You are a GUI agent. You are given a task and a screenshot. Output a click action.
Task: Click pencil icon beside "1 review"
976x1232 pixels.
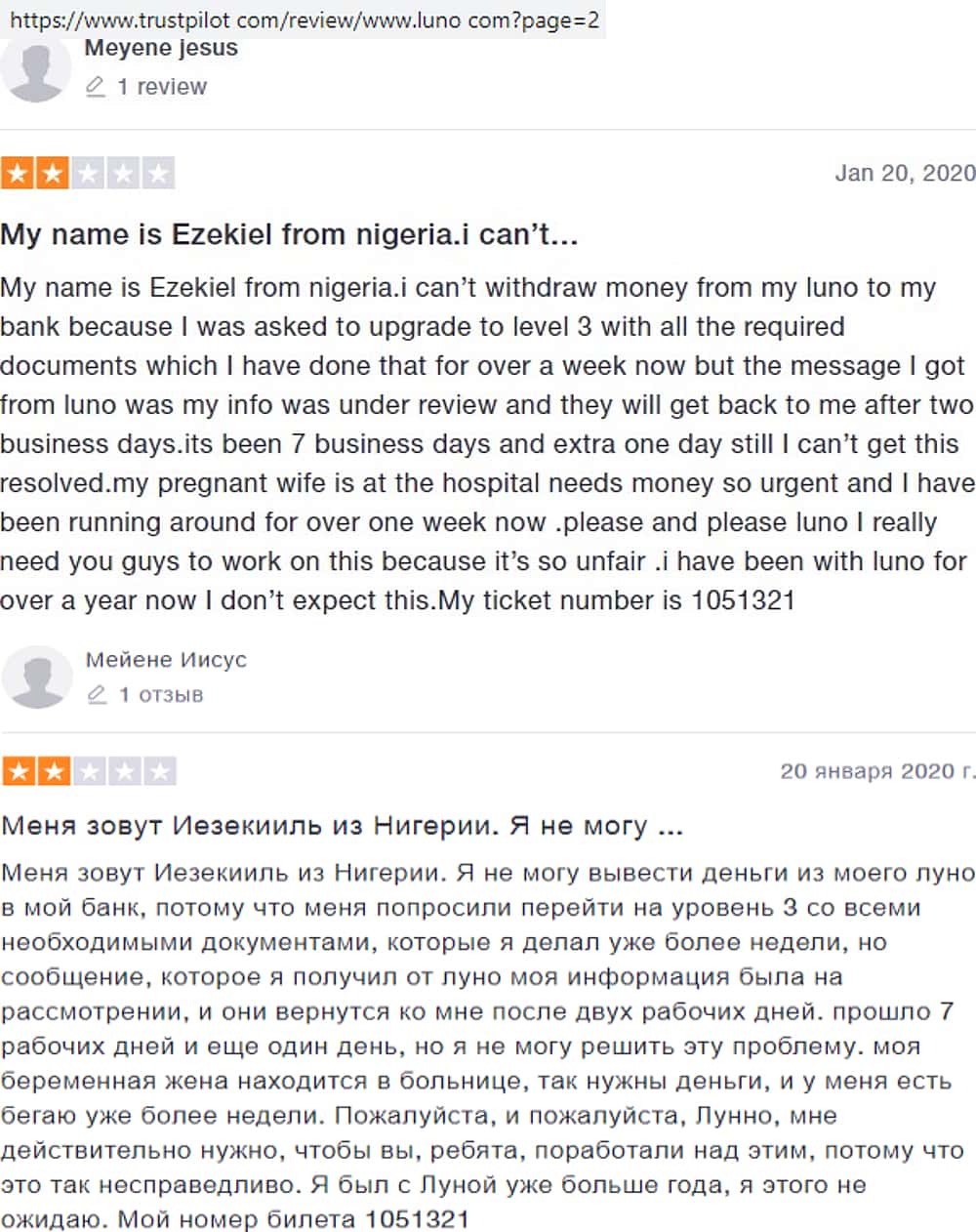coord(95,87)
